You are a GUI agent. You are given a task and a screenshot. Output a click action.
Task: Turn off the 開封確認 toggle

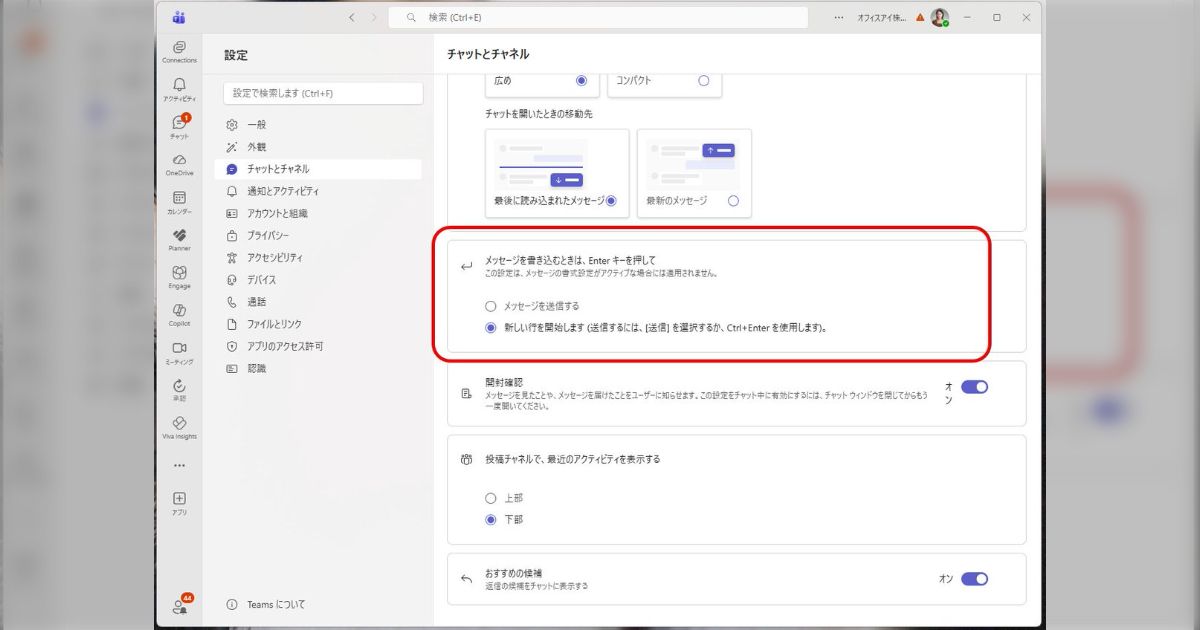[975, 387]
